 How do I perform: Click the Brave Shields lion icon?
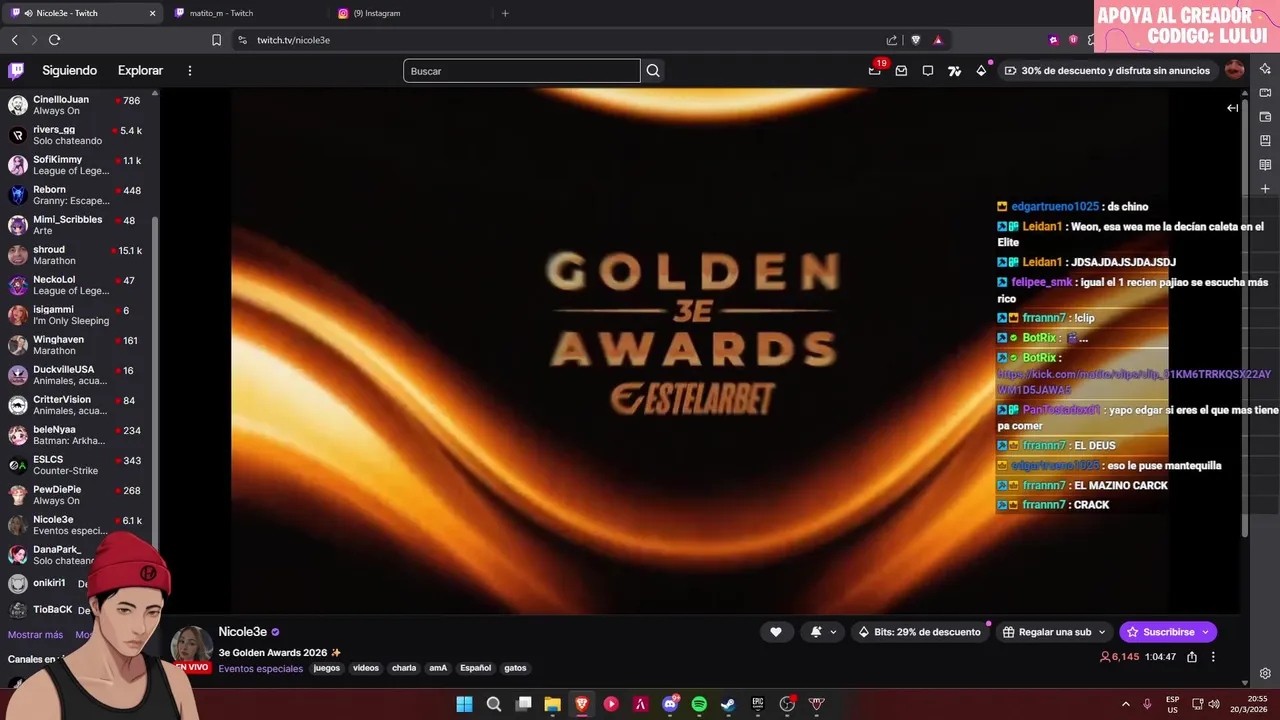coord(915,40)
